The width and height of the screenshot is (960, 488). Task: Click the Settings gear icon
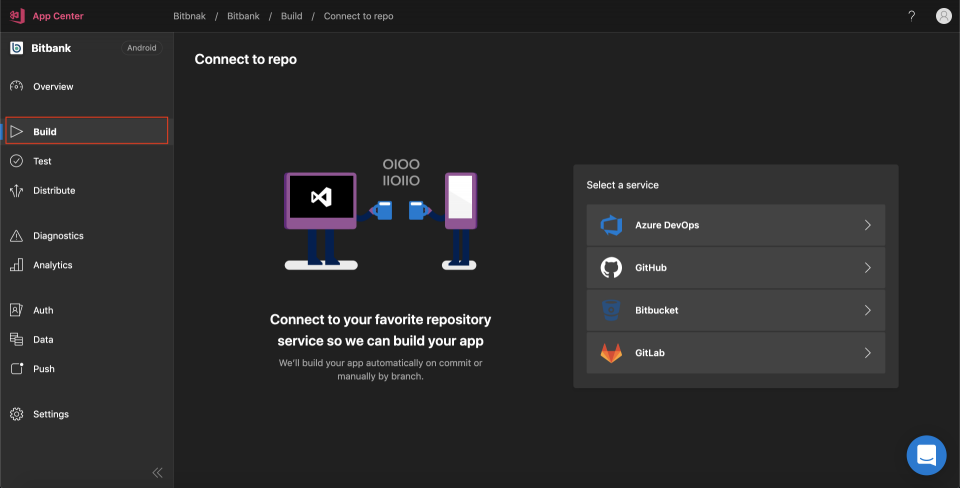coord(17,414)
